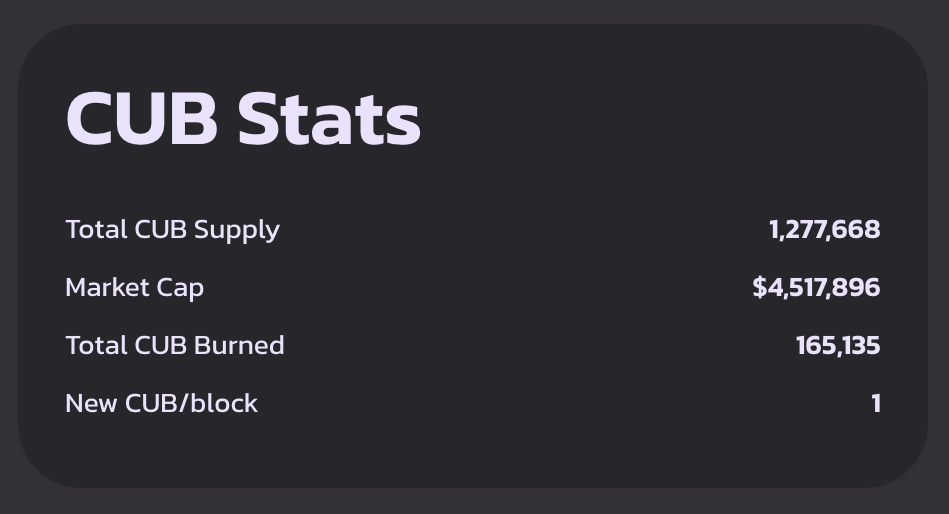Click the word Stats in the heading
The image size is (949, 514).
[329, 118]
